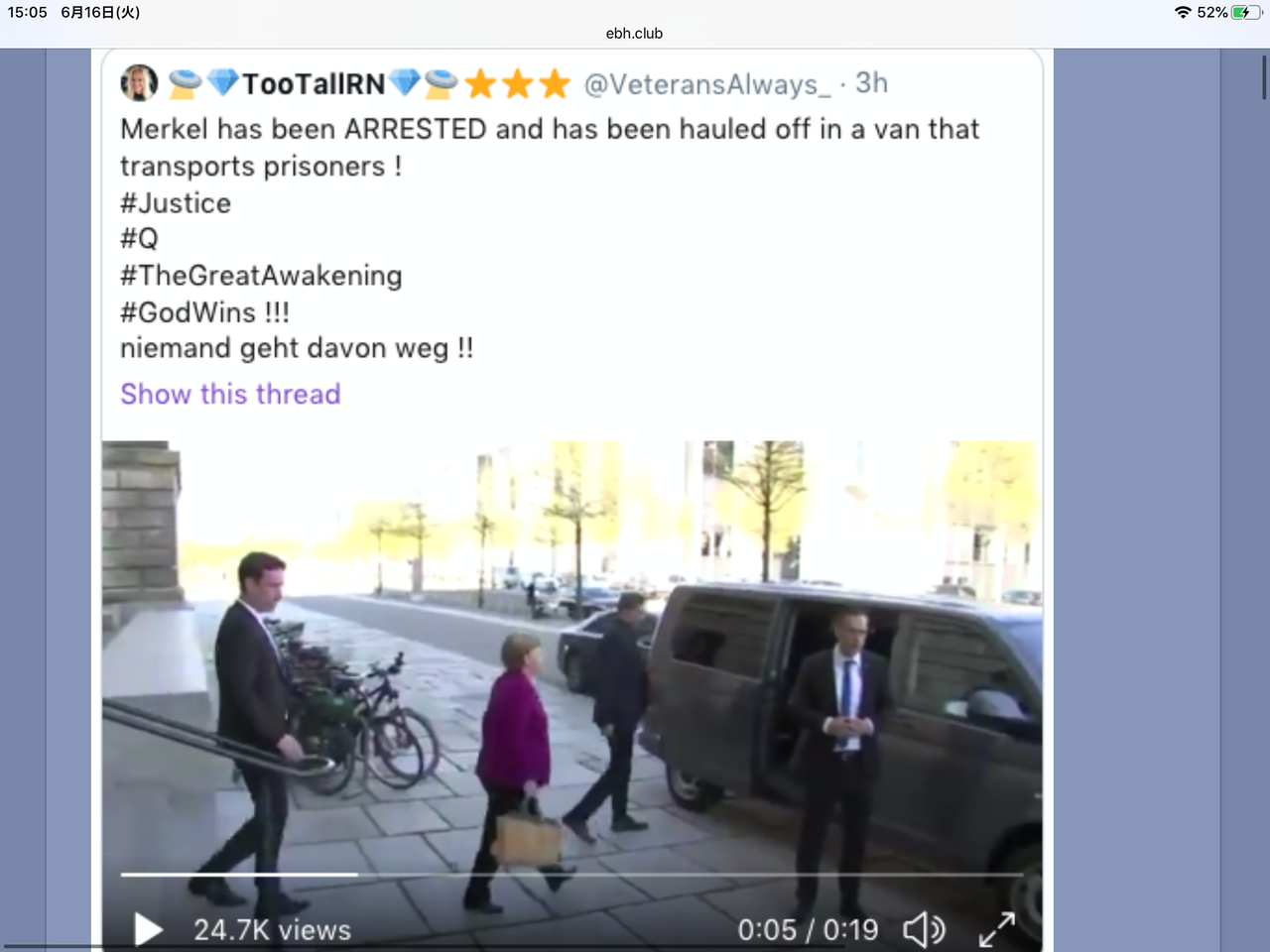Image resolution: width=1270 pixels, height=952 pixels.
Task: Click the TooTallRN display name
Action: (x=314, y=84)
